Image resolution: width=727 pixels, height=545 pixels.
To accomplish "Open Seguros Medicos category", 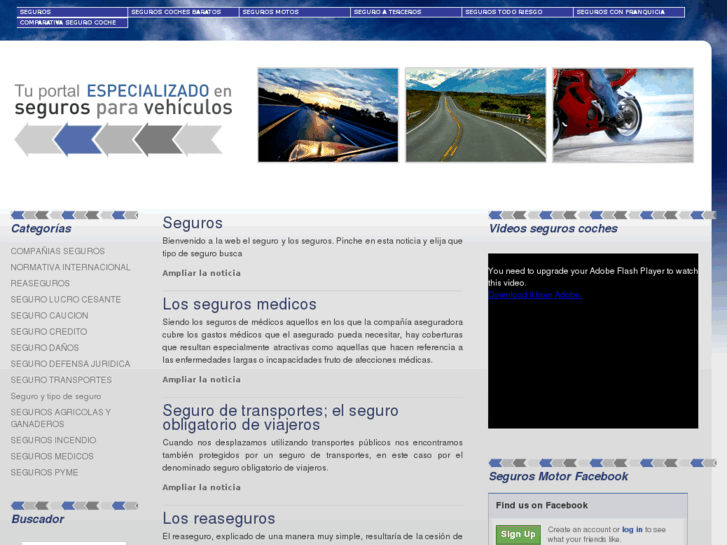I will pyautogui.click(x=52, y=456).
